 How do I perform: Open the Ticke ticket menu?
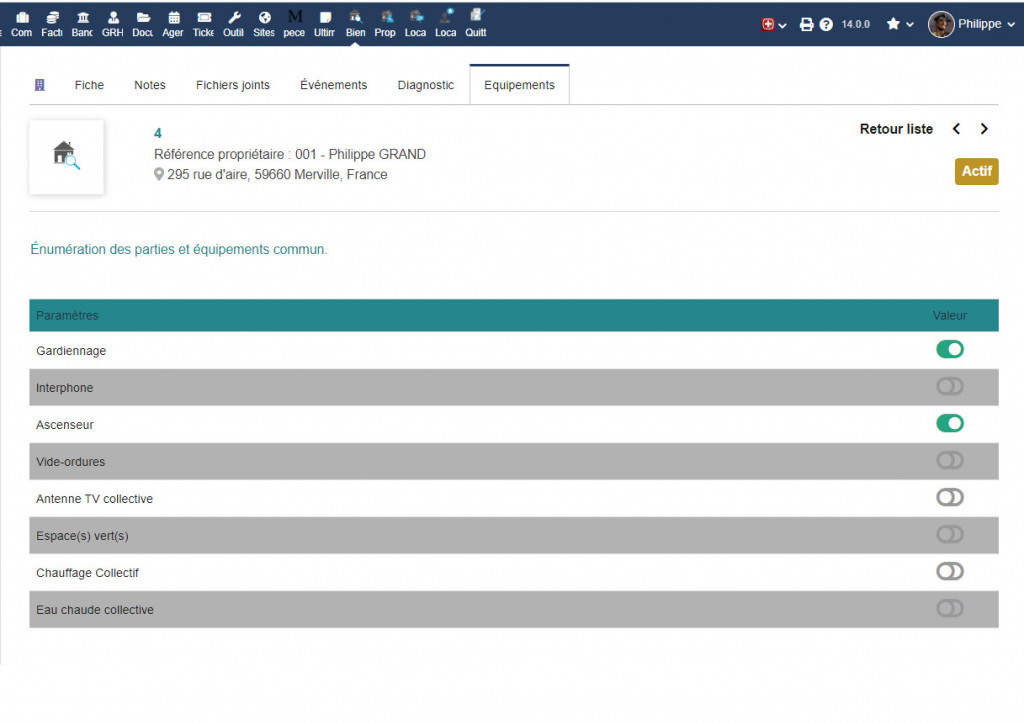(x=203, y=24)
